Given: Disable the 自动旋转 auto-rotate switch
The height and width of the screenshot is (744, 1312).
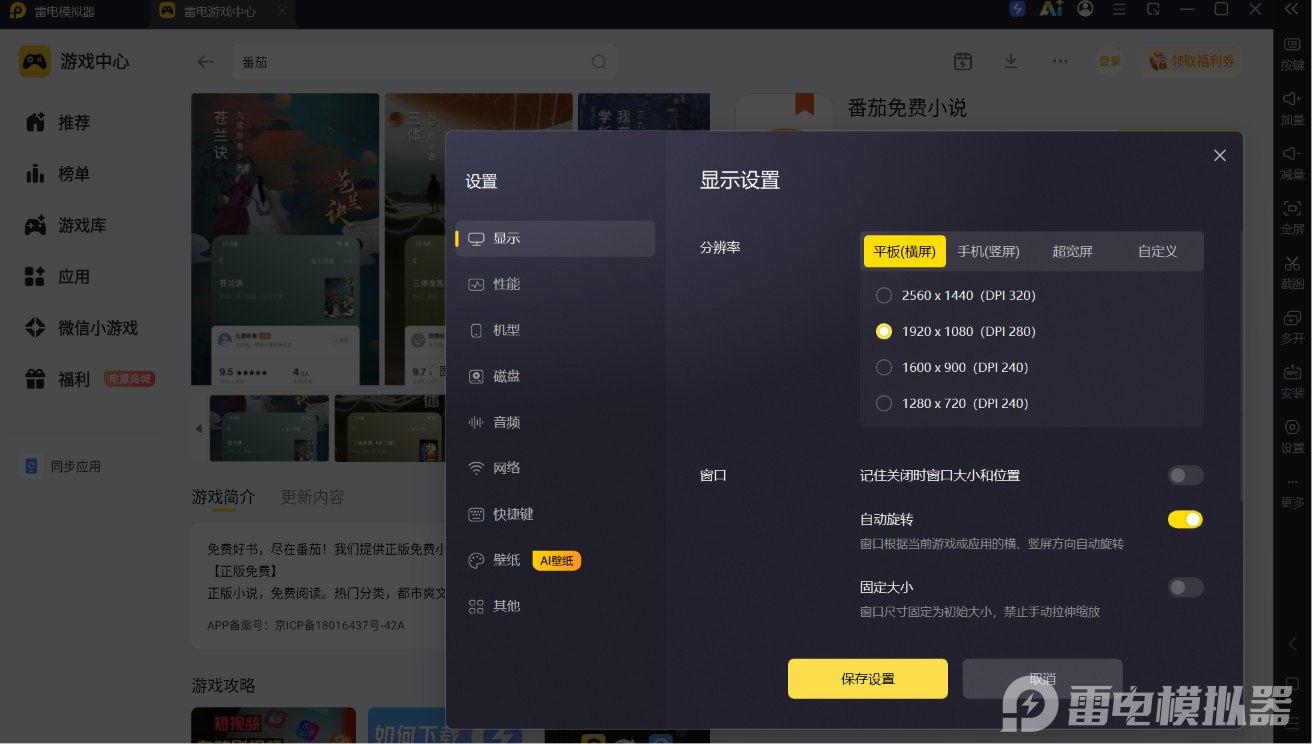Looking at the screenshot, I should point(1185,520).
